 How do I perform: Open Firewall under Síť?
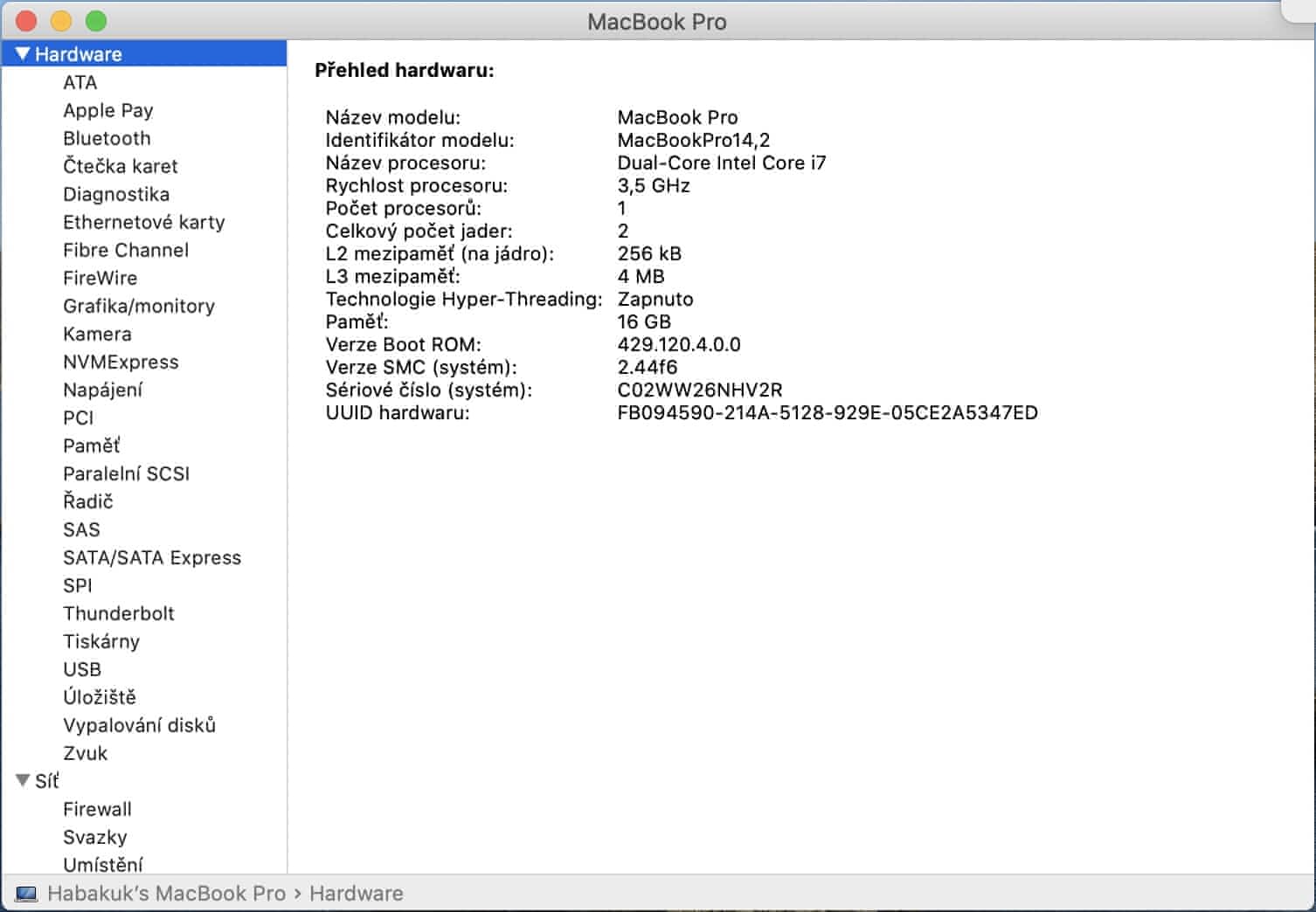click(97, 809)
